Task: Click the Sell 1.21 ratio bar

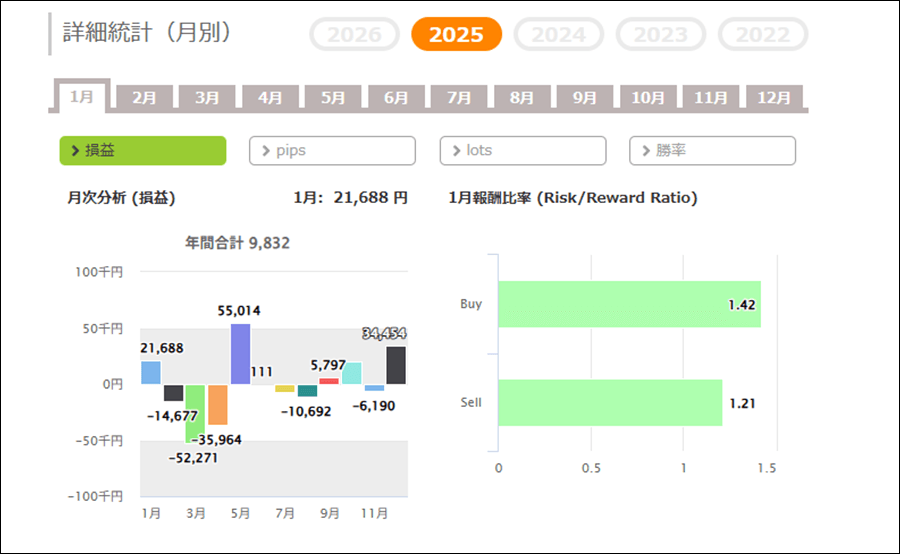Action: (610, 403)
